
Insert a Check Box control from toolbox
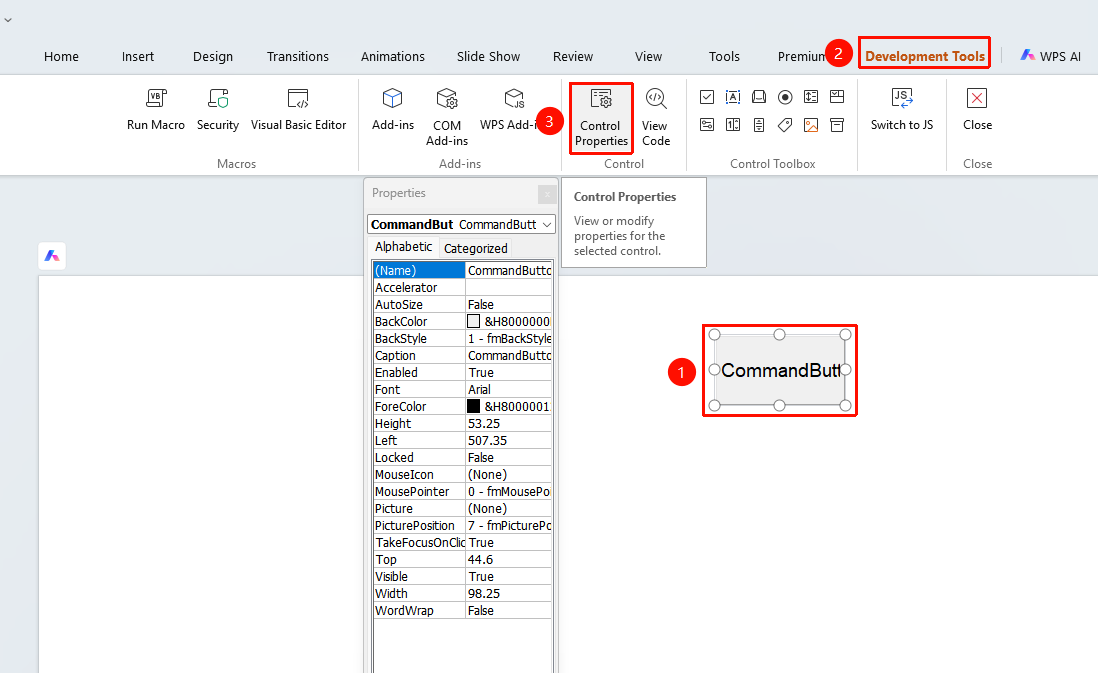707,97
